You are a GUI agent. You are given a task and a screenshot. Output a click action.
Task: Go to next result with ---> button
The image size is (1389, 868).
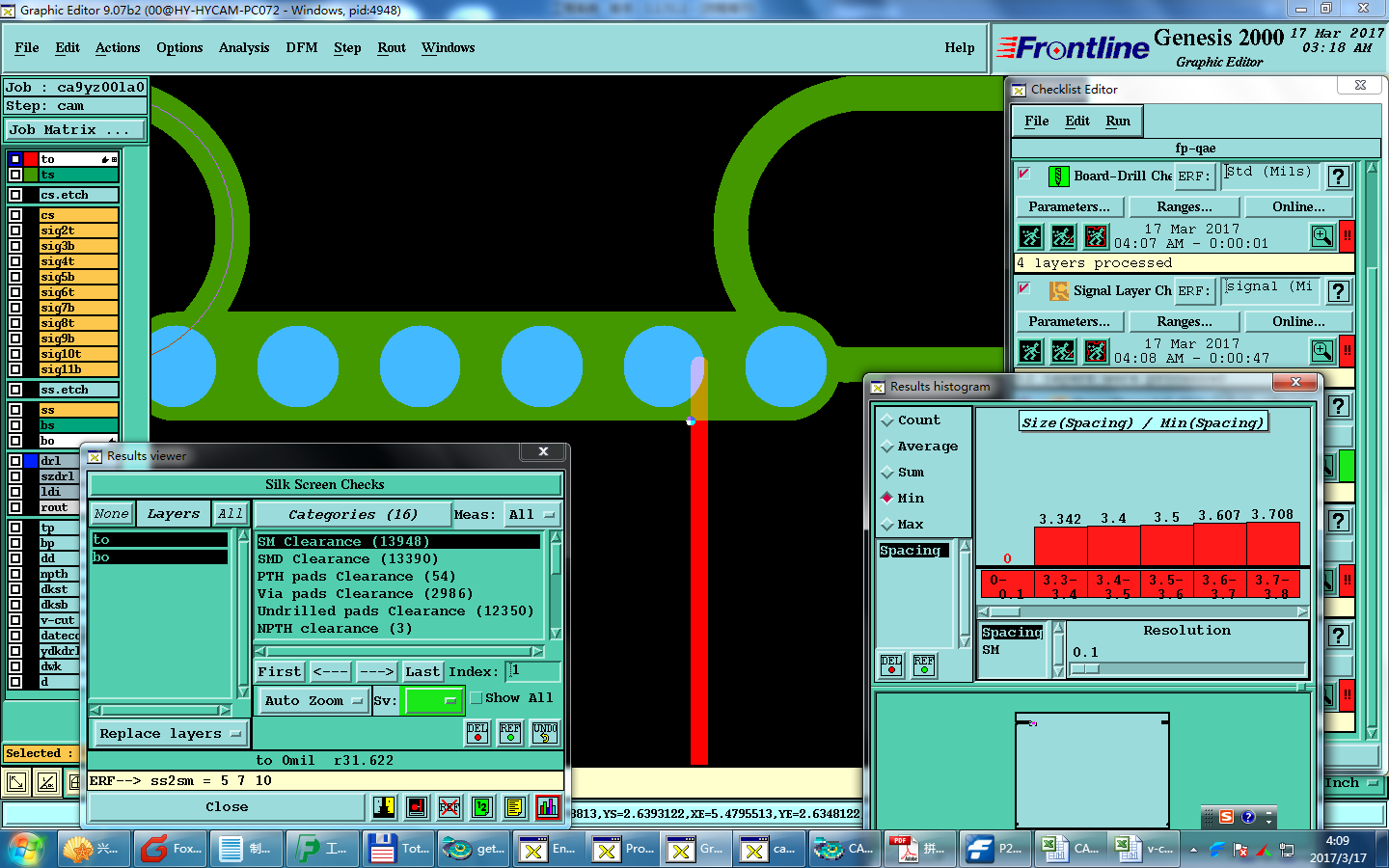coord(377,671)
